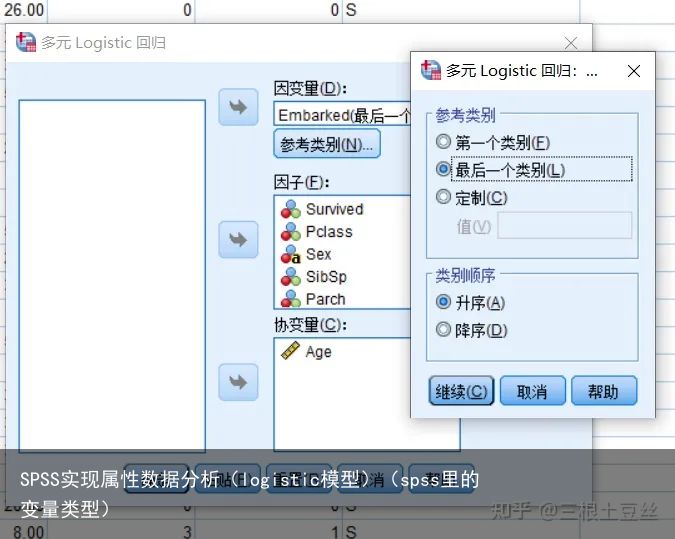Move variable to 协变量 with arrow button

tap(238, 382)
